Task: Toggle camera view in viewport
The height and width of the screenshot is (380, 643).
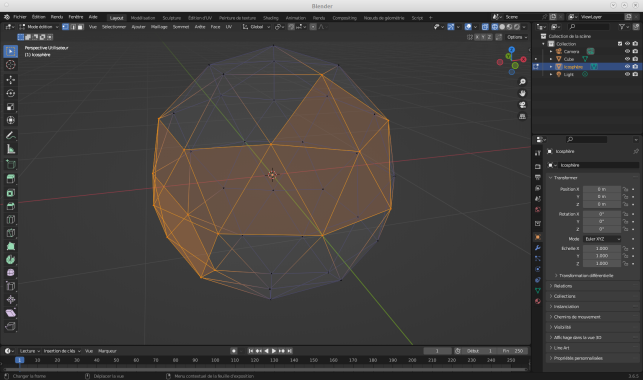Action: click(522, 105)
